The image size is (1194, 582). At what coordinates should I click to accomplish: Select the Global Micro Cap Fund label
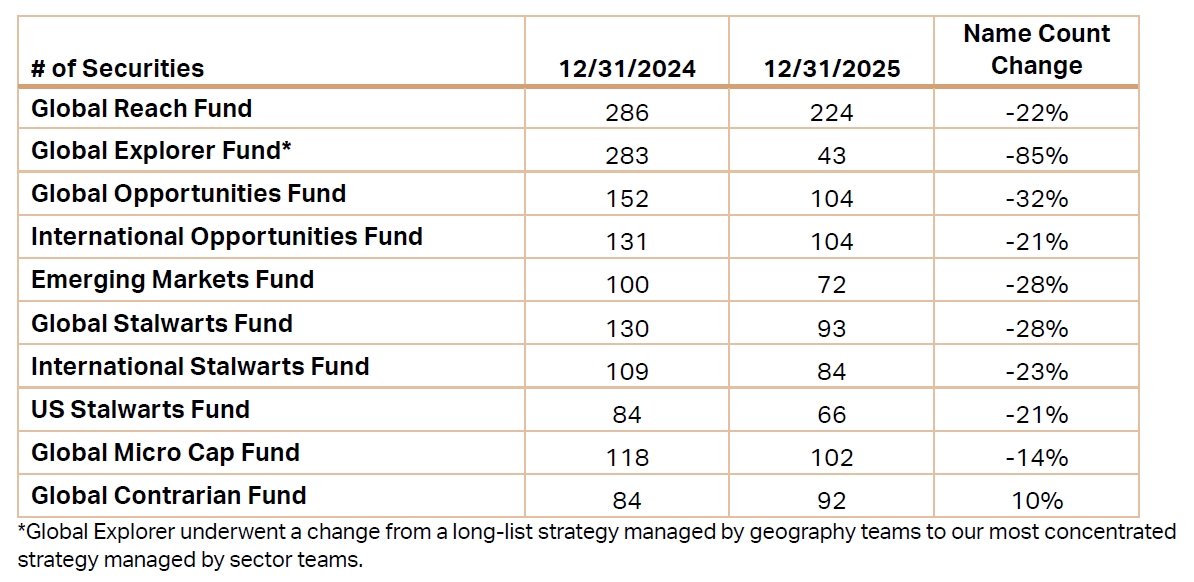(165, 453)
